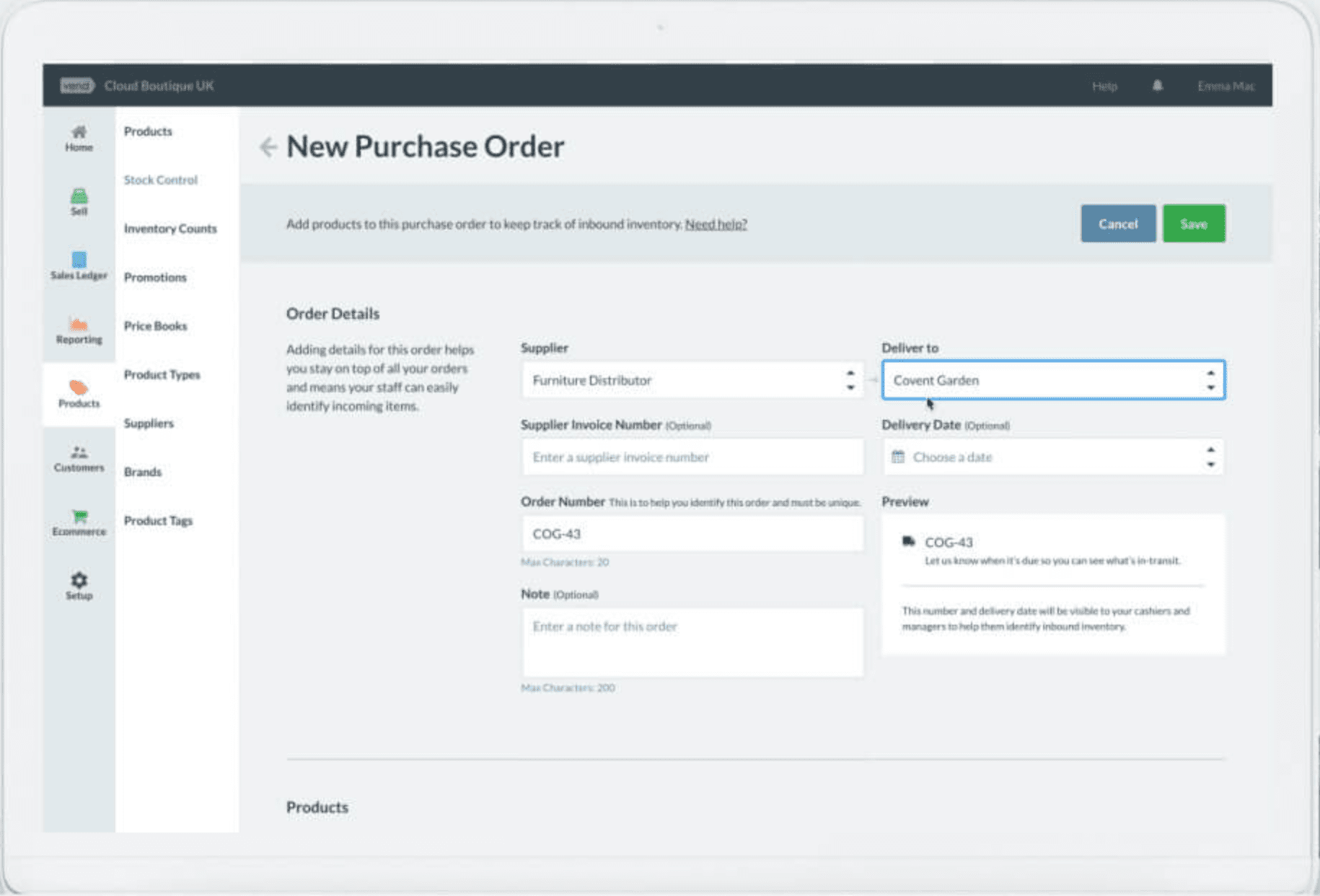This screenshot has width=1320, height=896.
Task: Click the Order Number field COG-43
Action: click(x=692, y=534)
